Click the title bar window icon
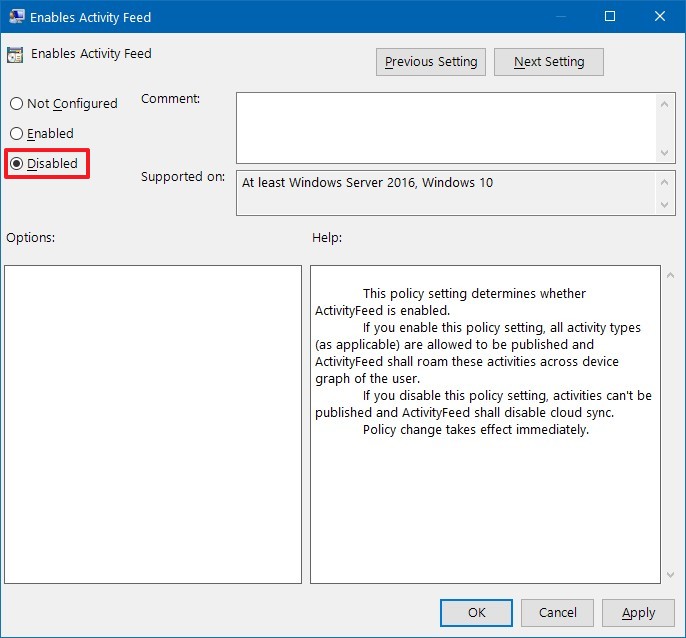 tap(17, 17)
